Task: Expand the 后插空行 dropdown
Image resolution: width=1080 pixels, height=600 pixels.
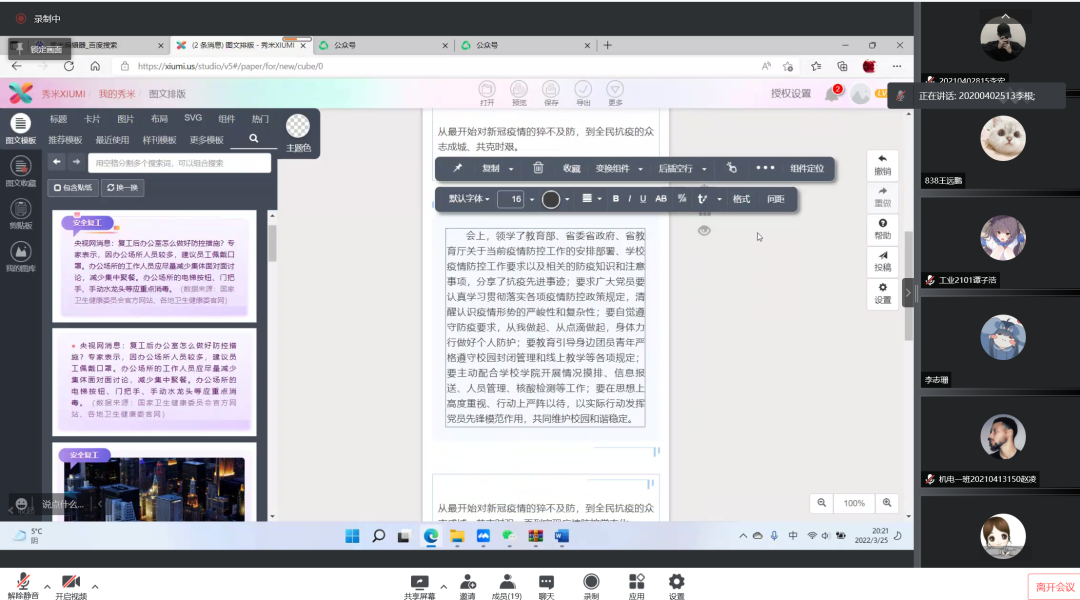Action: click(x=682, y=168)
